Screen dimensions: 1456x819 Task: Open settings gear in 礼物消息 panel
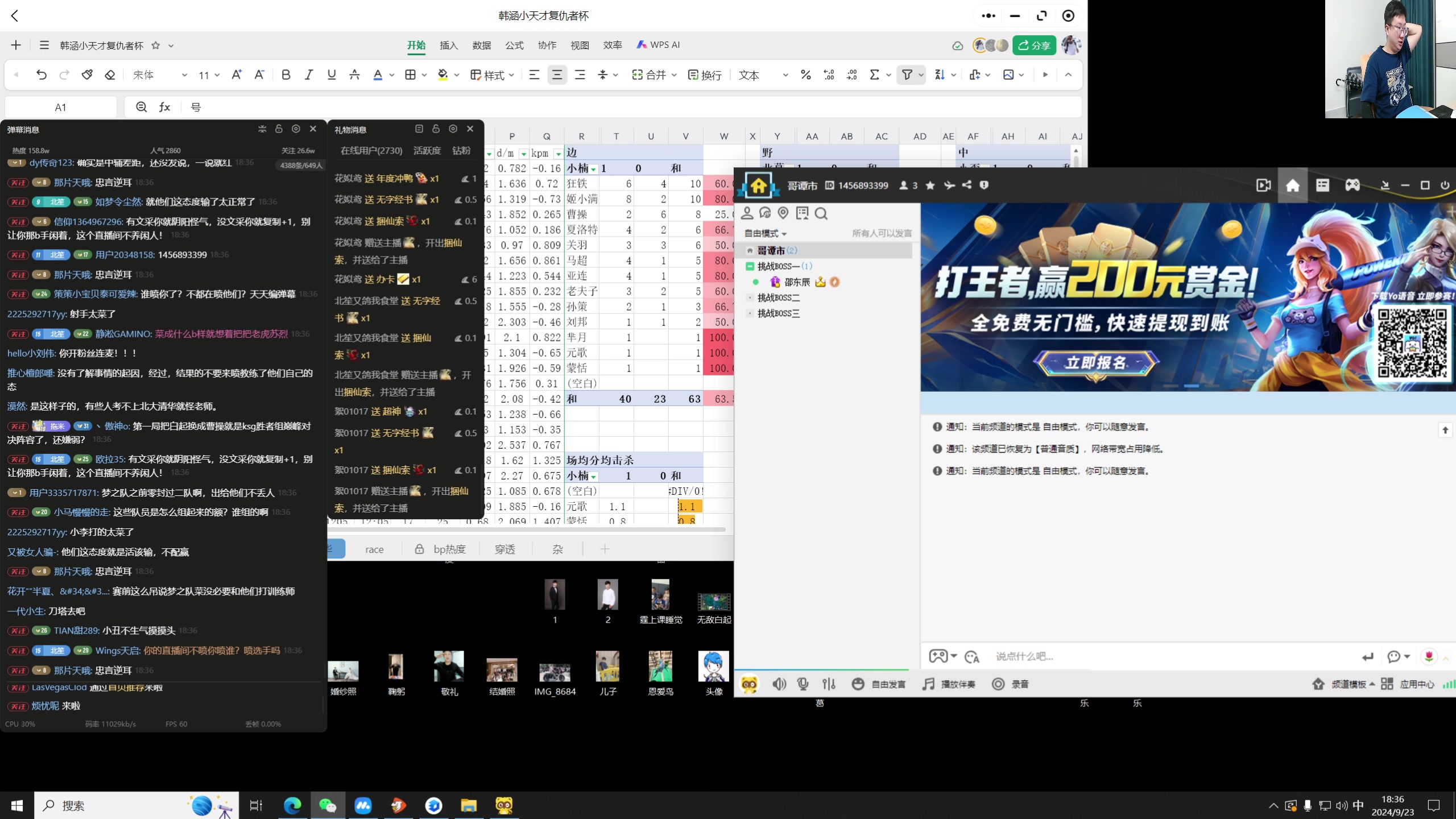tap(453, 129)
